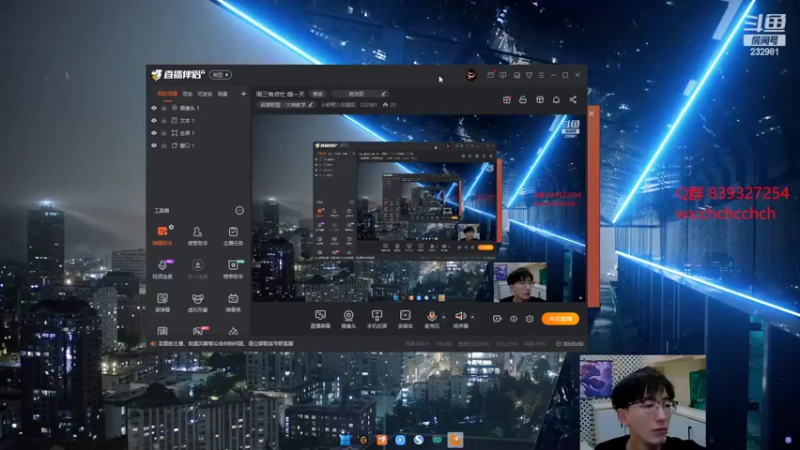Open the 读弹幕 read-danmaku tool
The width and height of the screenshot is (800, 450).
pyautogui.click(x=162, y=302)
